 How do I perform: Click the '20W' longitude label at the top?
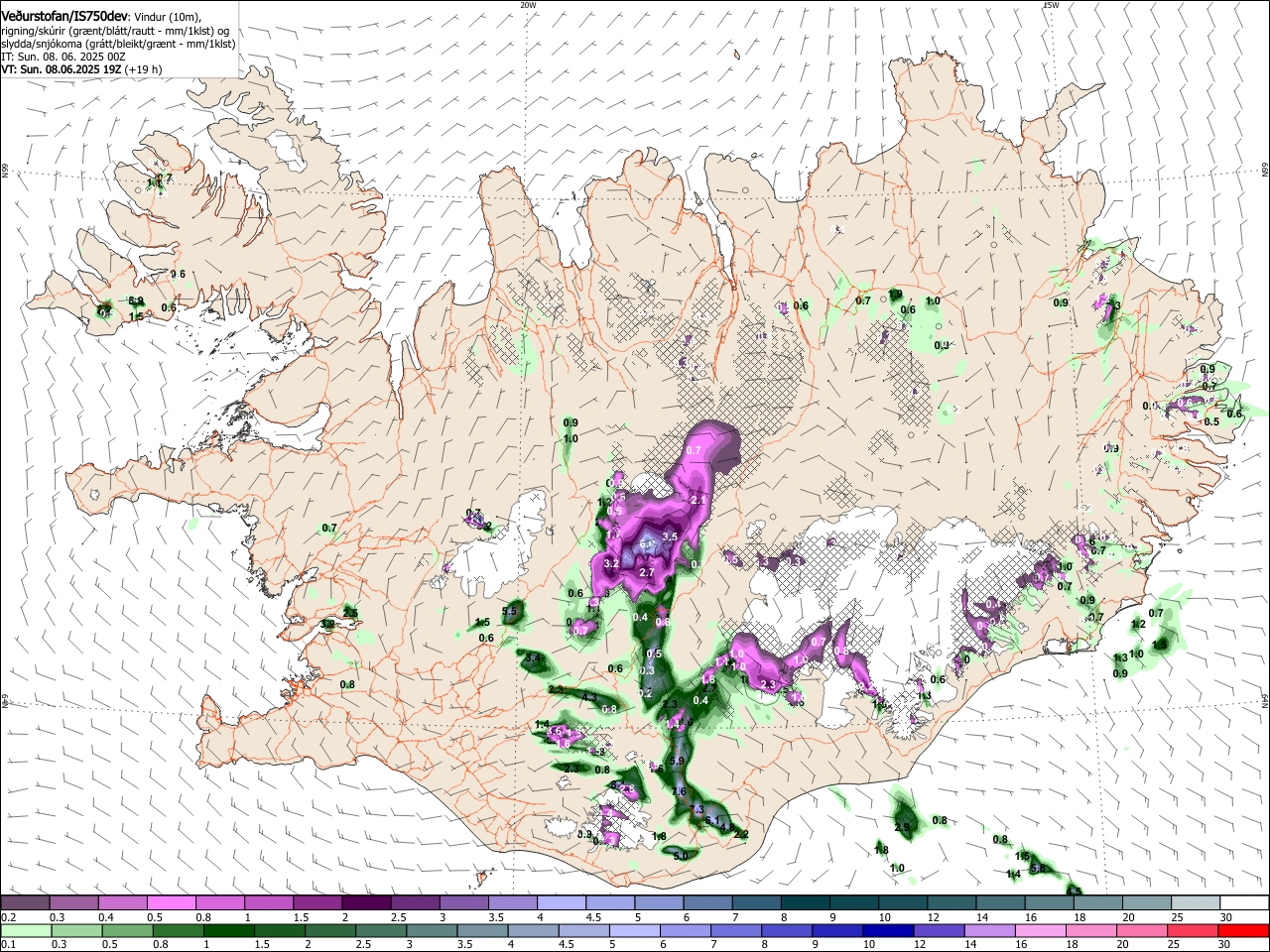pyautogui.click(x=528, y=5)
